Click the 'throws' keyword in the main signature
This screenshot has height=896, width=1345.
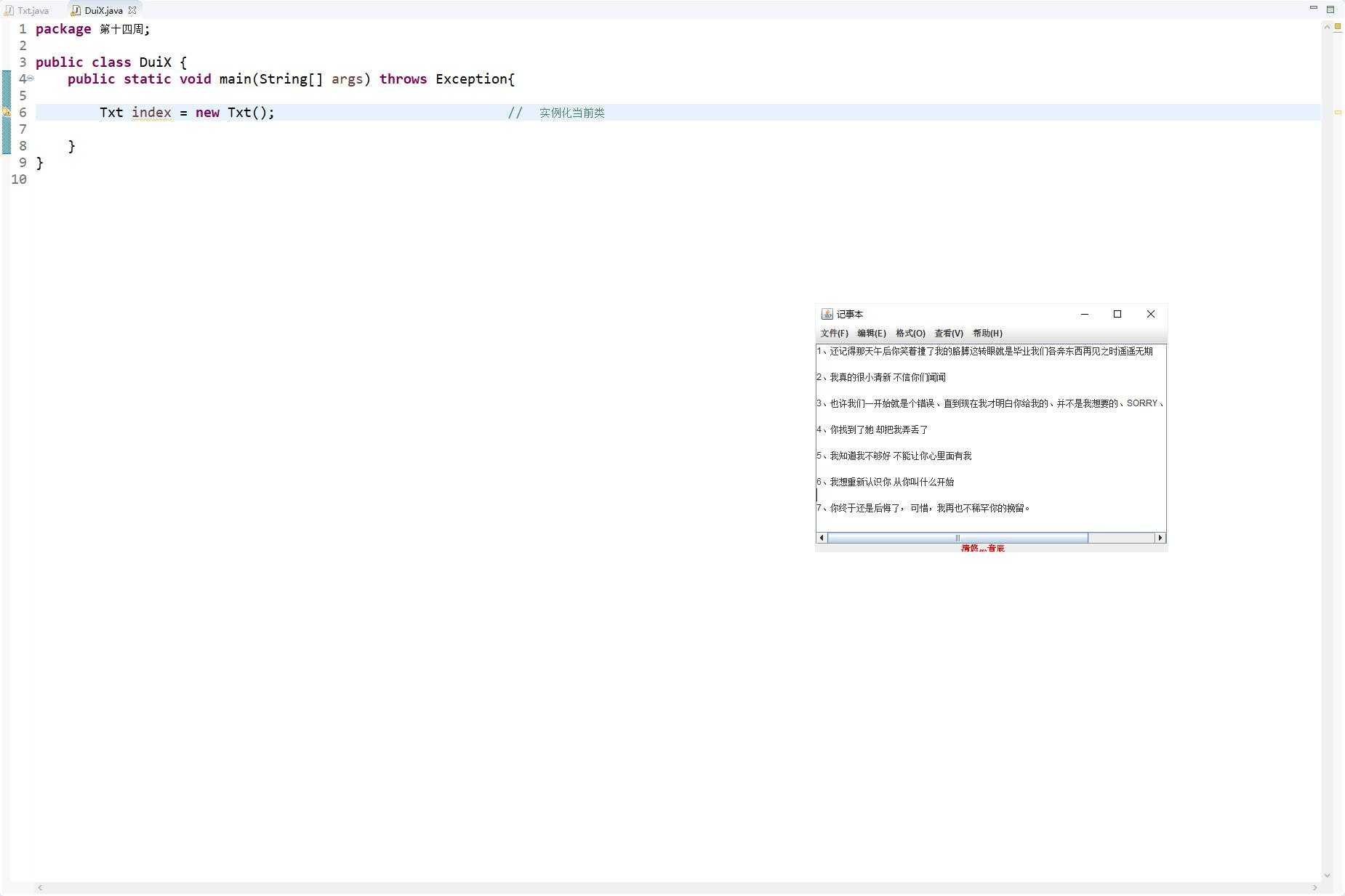tap(403, 79)
